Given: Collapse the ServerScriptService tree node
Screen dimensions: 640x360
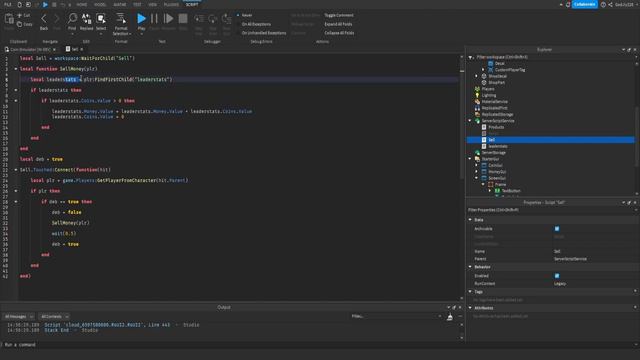Looking at the screenshot, I should pos(470,121).
